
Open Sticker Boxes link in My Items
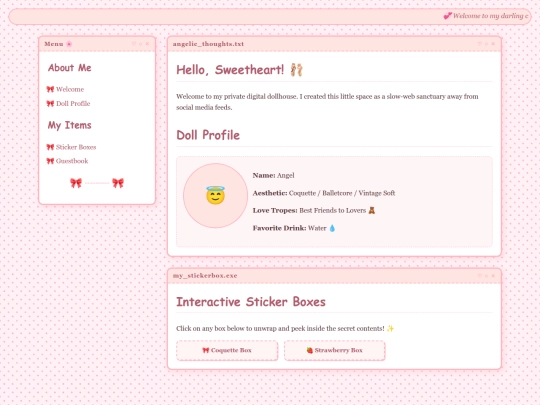(x=76, y=147)
